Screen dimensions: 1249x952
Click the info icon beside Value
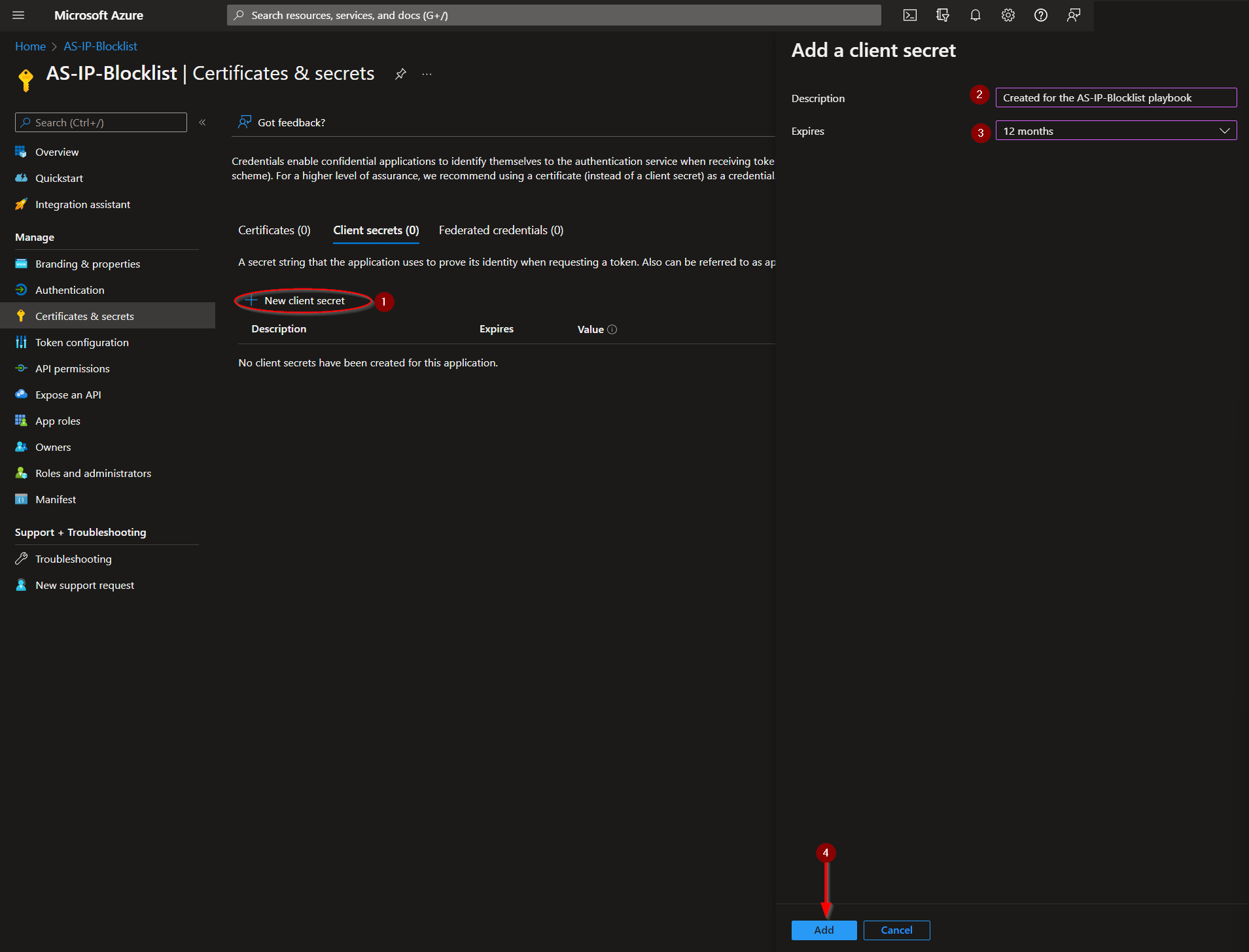(x=612, y=329)
